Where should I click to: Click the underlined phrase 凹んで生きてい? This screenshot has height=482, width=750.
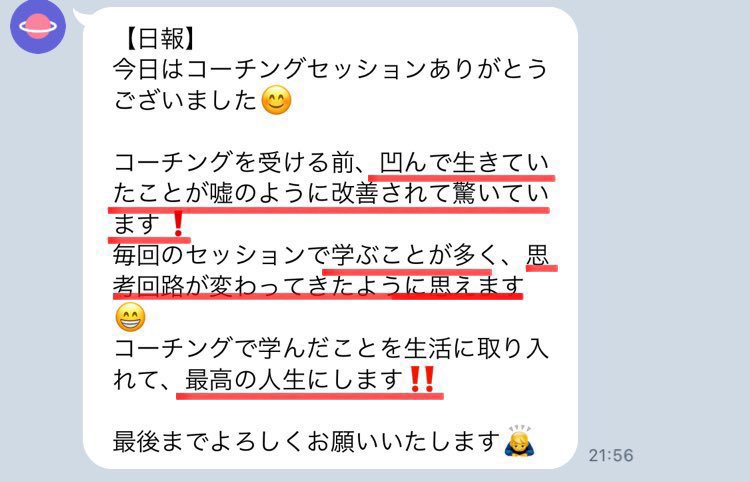point(464,163)
